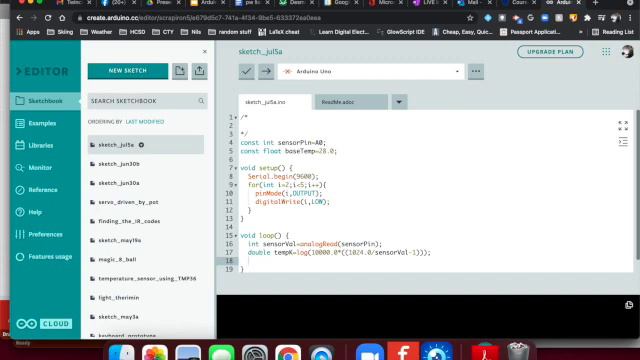Collapse the comment block fold arrow at line 1
The height and width of the screenshot is (360, 640).
[236, 118]
